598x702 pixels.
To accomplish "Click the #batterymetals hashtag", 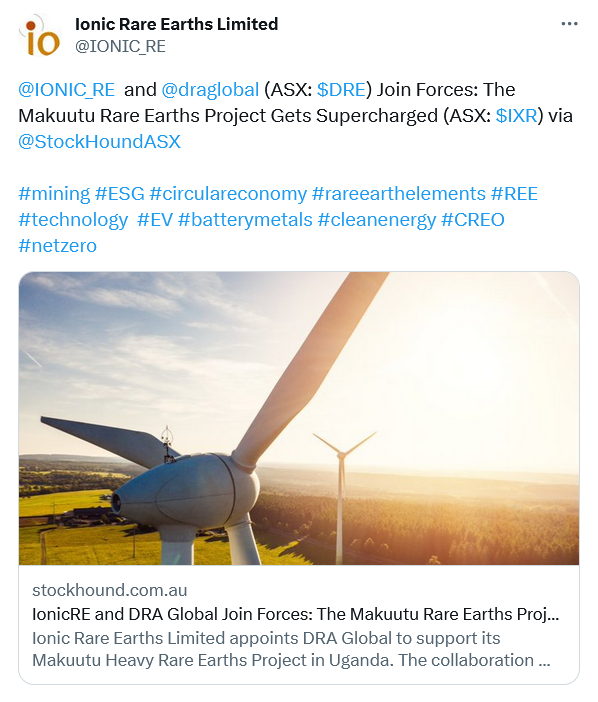I will pyautogui.click(x=245, y=220).
